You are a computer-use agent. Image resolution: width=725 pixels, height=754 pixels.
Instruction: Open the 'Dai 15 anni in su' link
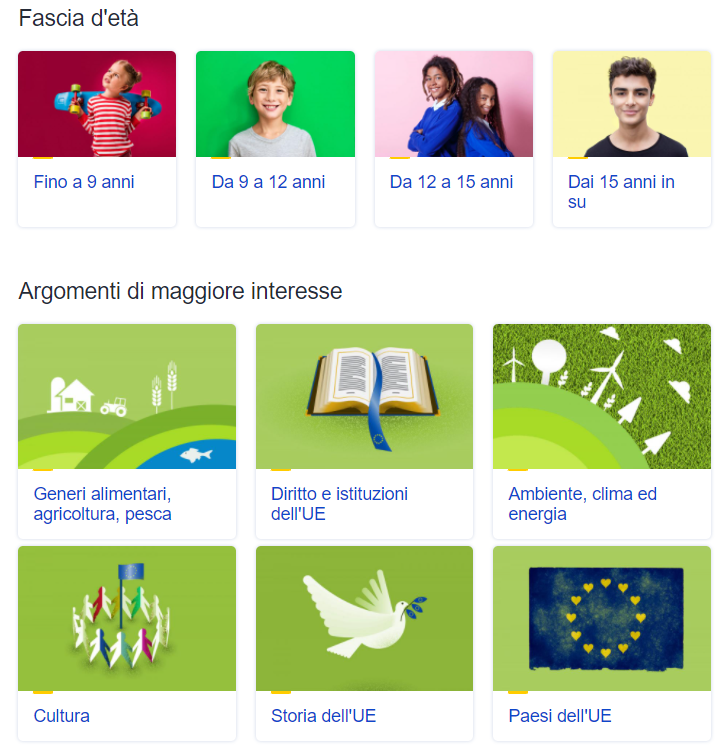pos(621,192)
